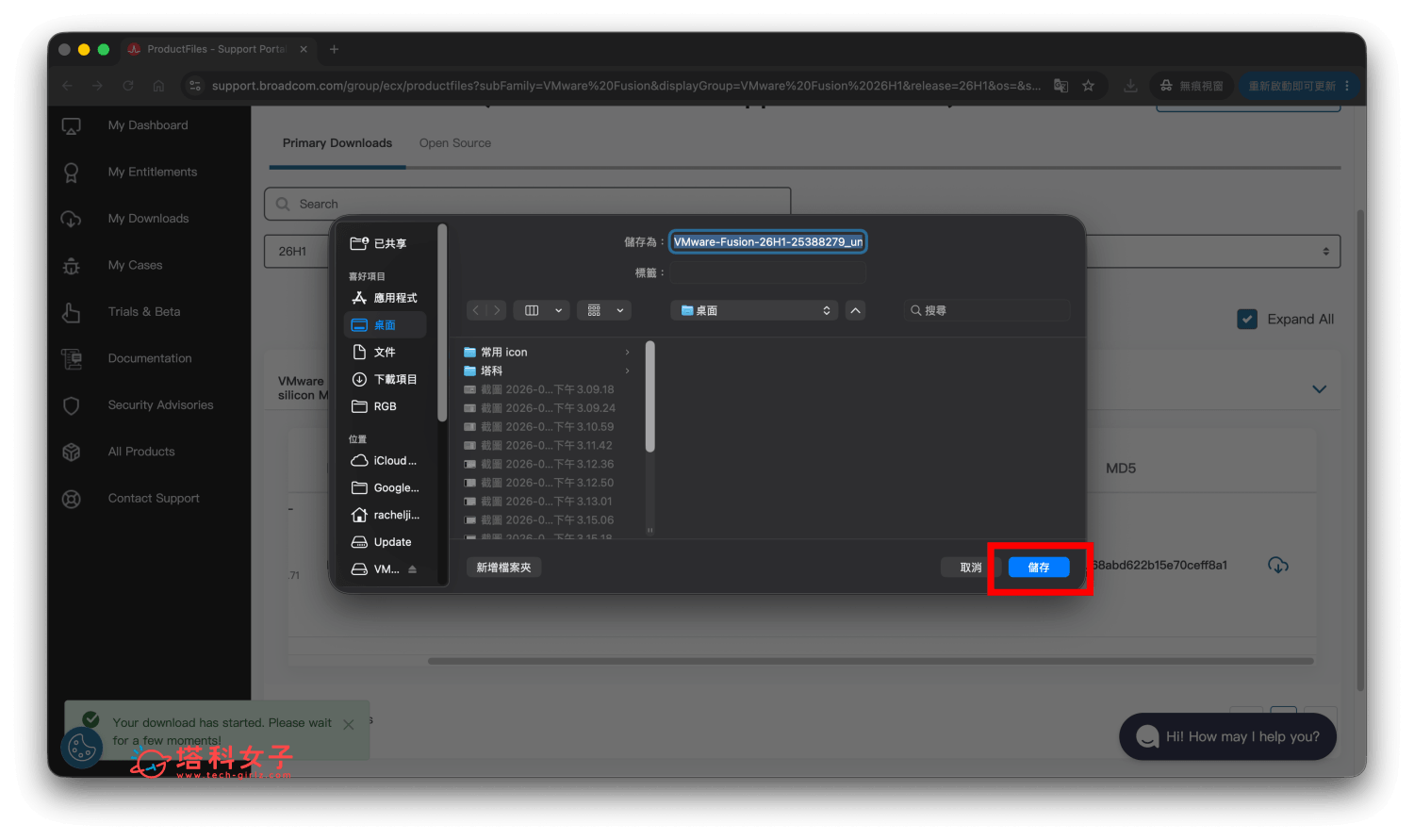Click the My Entitlements ribbon icon
This screenshot has width=1414, height=840.
pos(72,173)
